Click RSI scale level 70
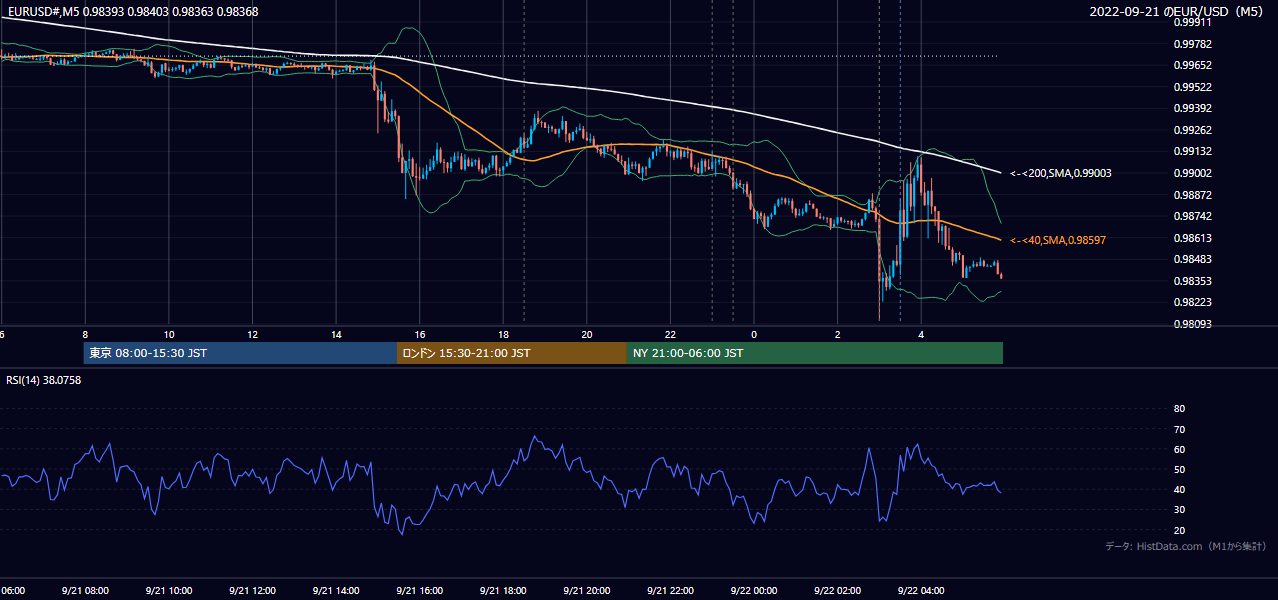This screenshot has height=600, width=1278. tap(1179, 430)
